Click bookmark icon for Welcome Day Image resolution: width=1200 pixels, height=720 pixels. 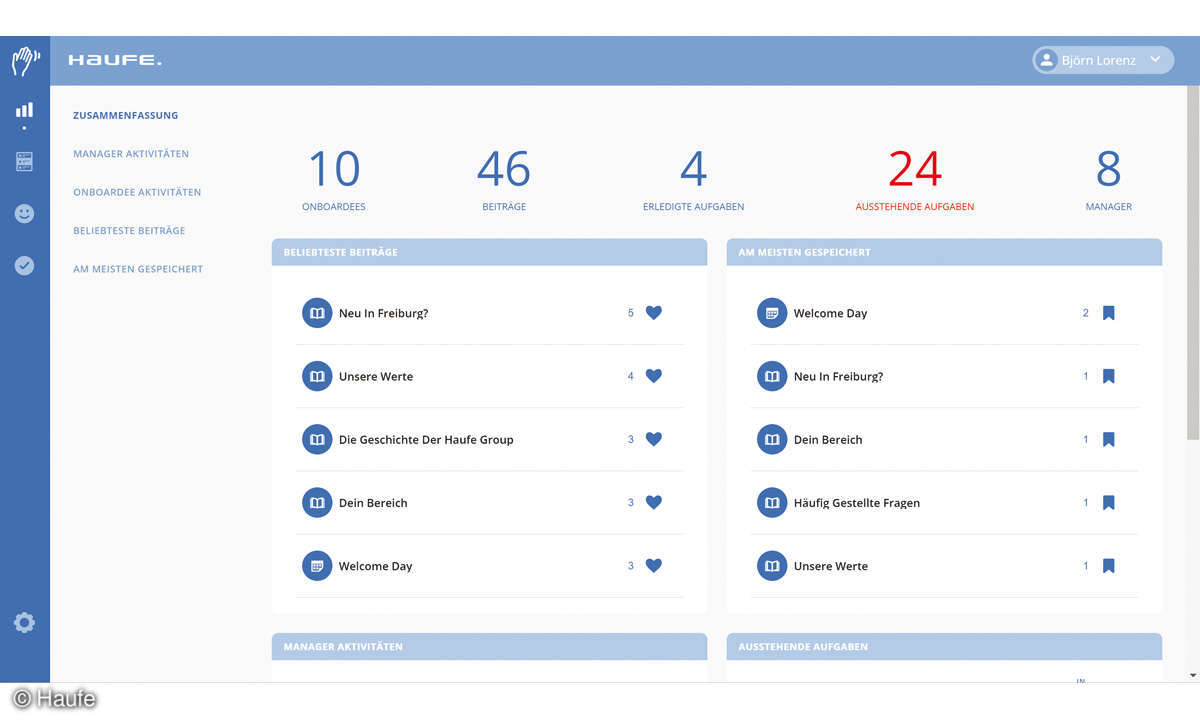pyautogui.click(x=1108, y=313)
